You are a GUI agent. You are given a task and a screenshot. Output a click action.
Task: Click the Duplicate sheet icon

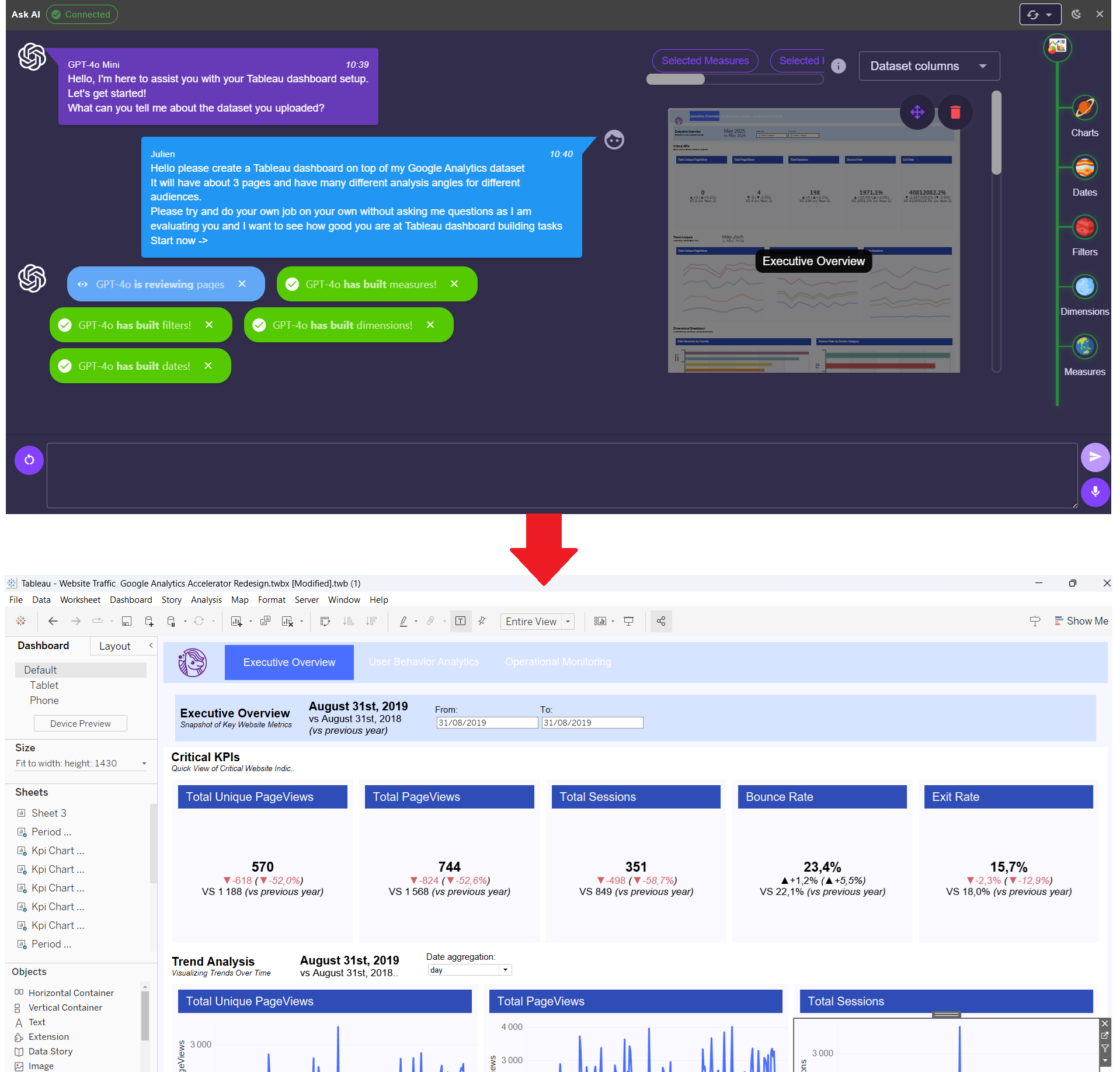[x=265, y=621]
